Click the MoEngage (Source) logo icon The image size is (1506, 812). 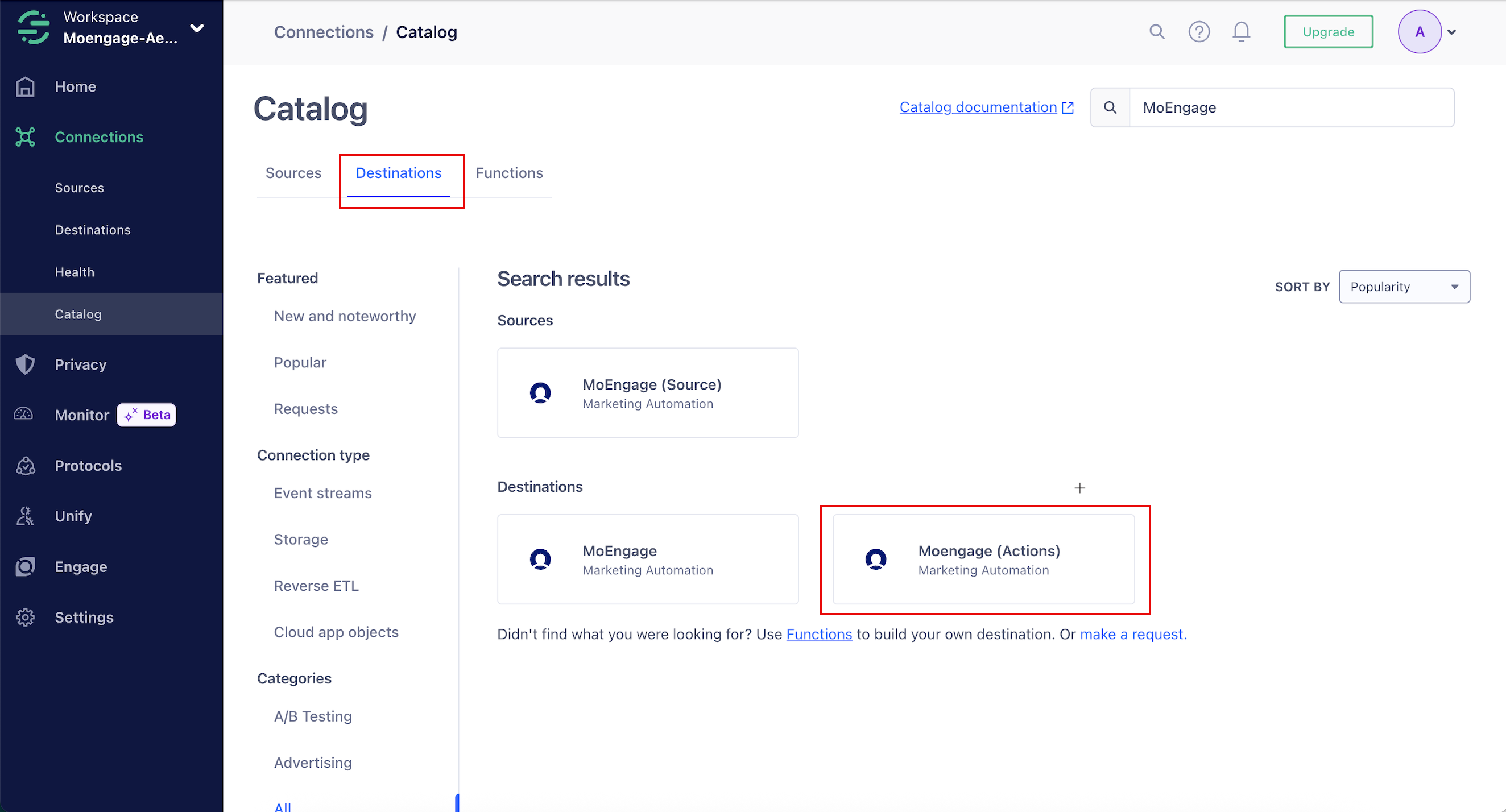tap(540, 393)
